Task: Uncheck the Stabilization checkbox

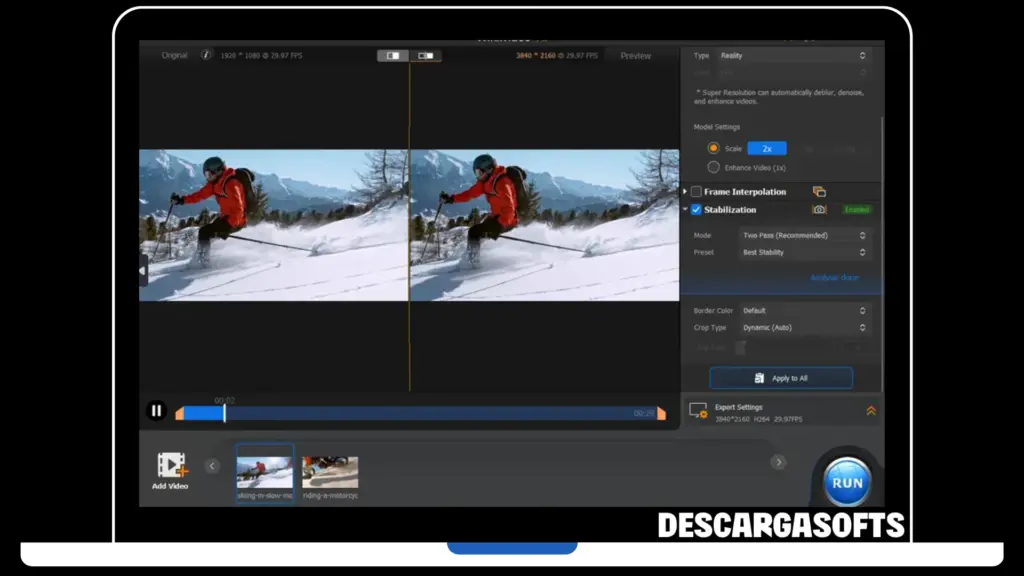Action: tap(696, 210)
